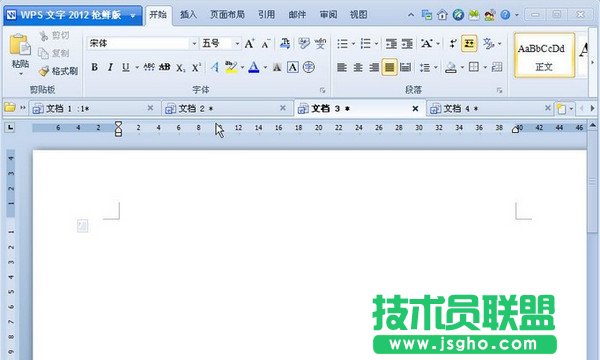Click the tab stop selector L on ruler
This screenshot has height=360, width=600.
click(x=10, y=127)
